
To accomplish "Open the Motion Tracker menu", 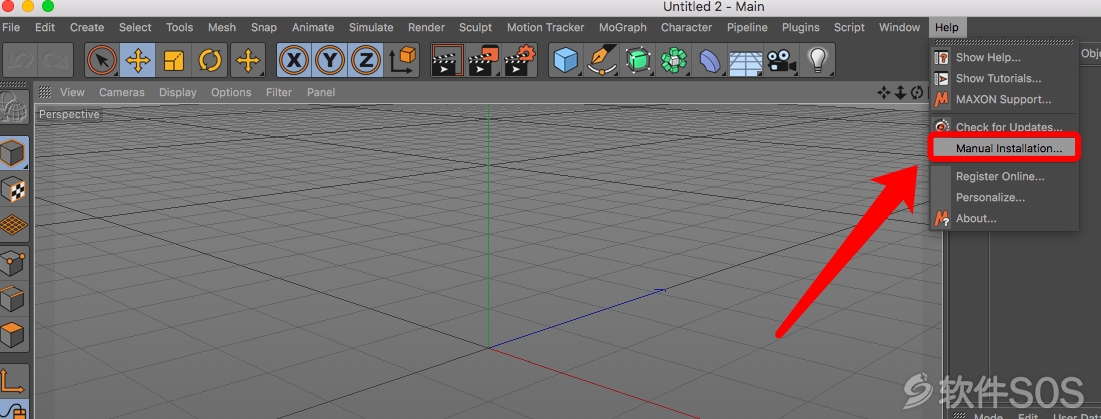I will (546, 27).
